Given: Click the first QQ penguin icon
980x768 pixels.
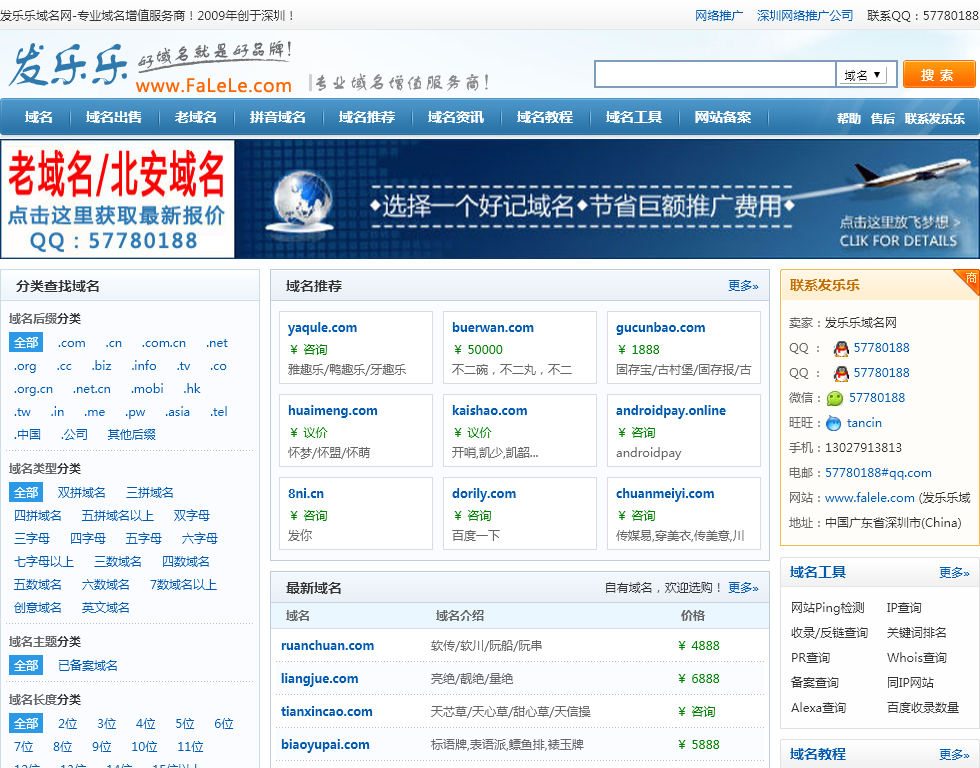Looking at the screenshot, I should 841,348.
